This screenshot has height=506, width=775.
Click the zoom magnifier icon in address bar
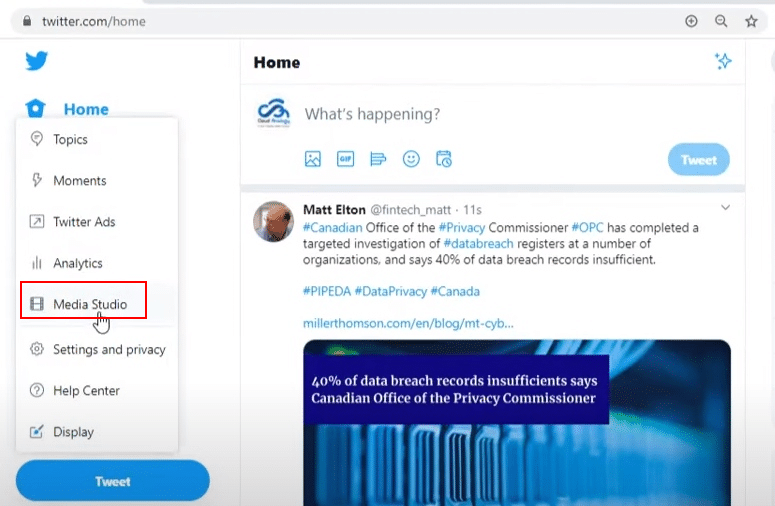click(x=721, y=21)
